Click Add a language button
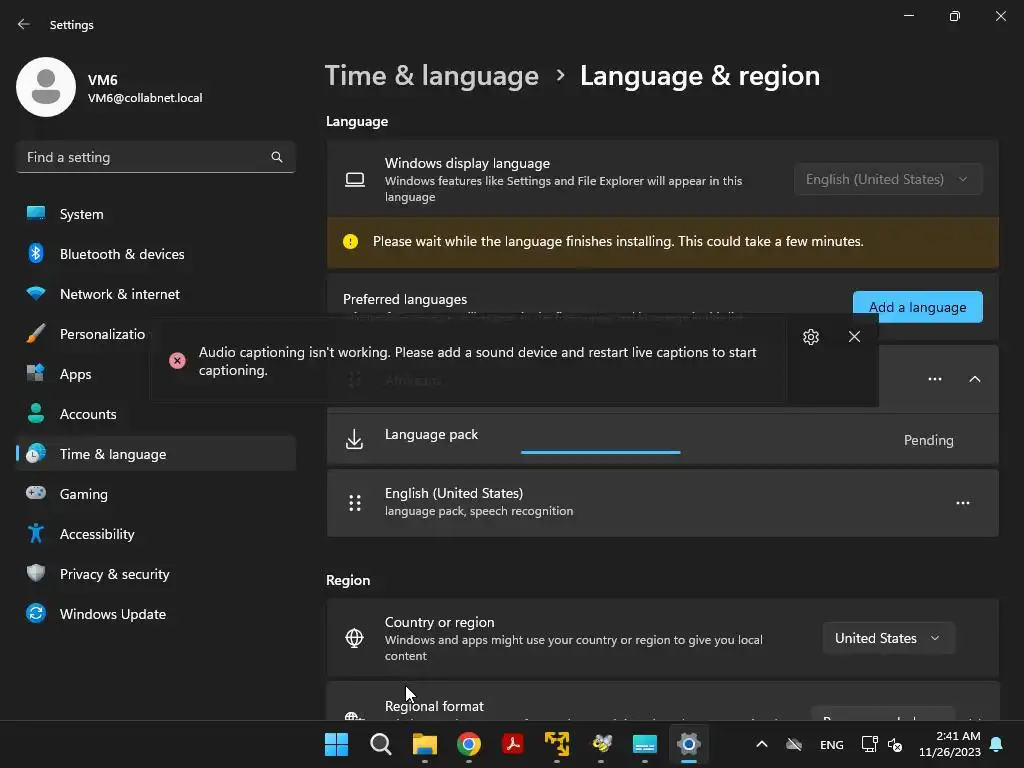Image resolution: width=1024 pixels, height=768 pixels. click(x=918, y=307)
